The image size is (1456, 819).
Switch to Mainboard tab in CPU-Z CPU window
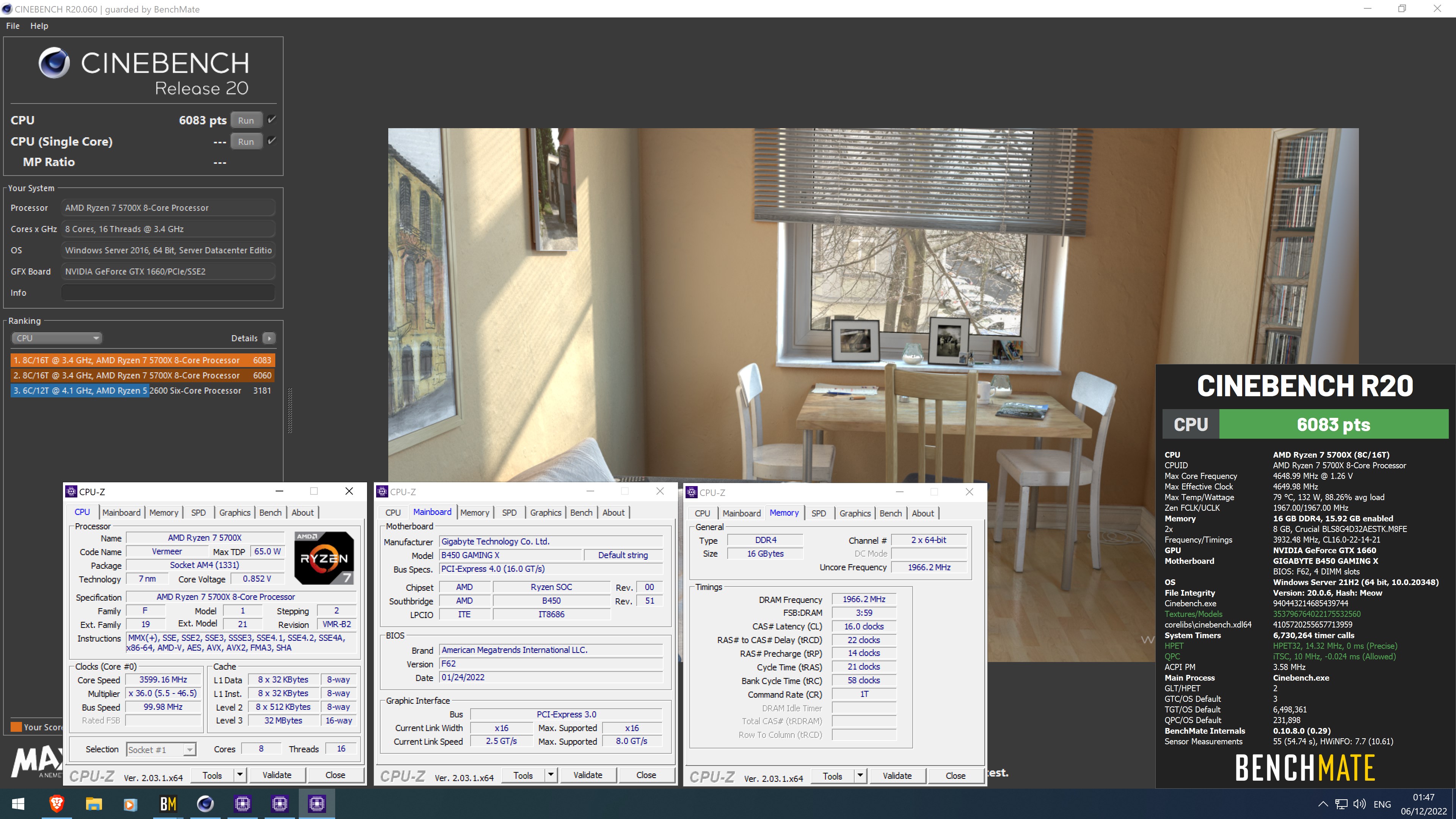coord(121,512)
